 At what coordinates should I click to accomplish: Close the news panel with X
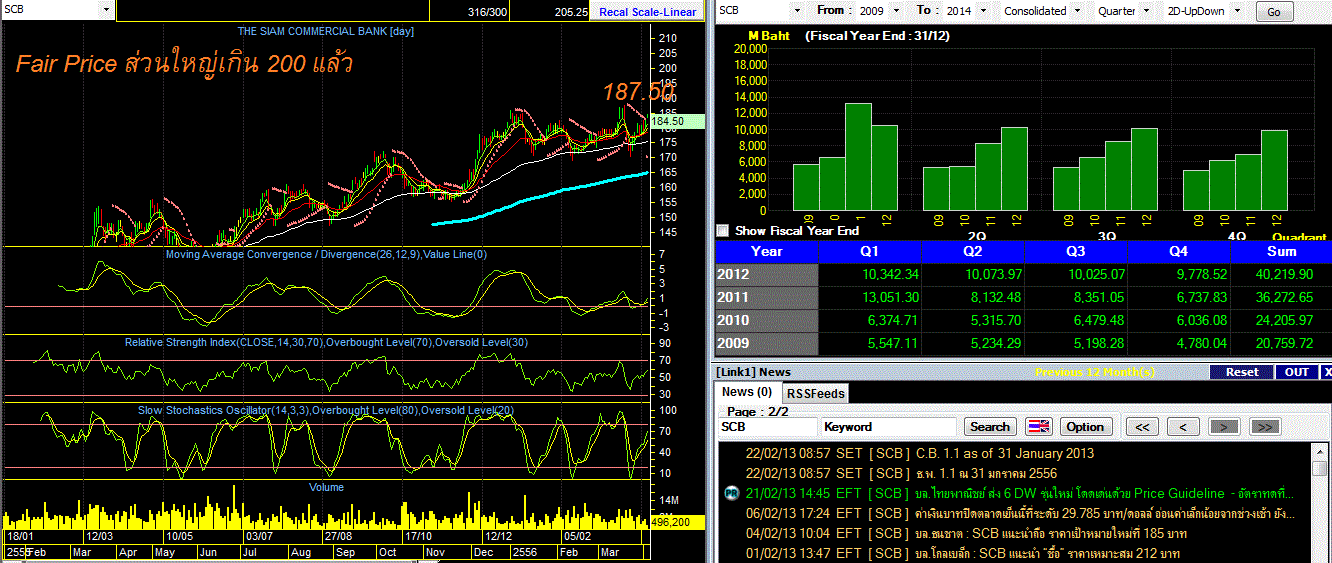(1326, 372)
